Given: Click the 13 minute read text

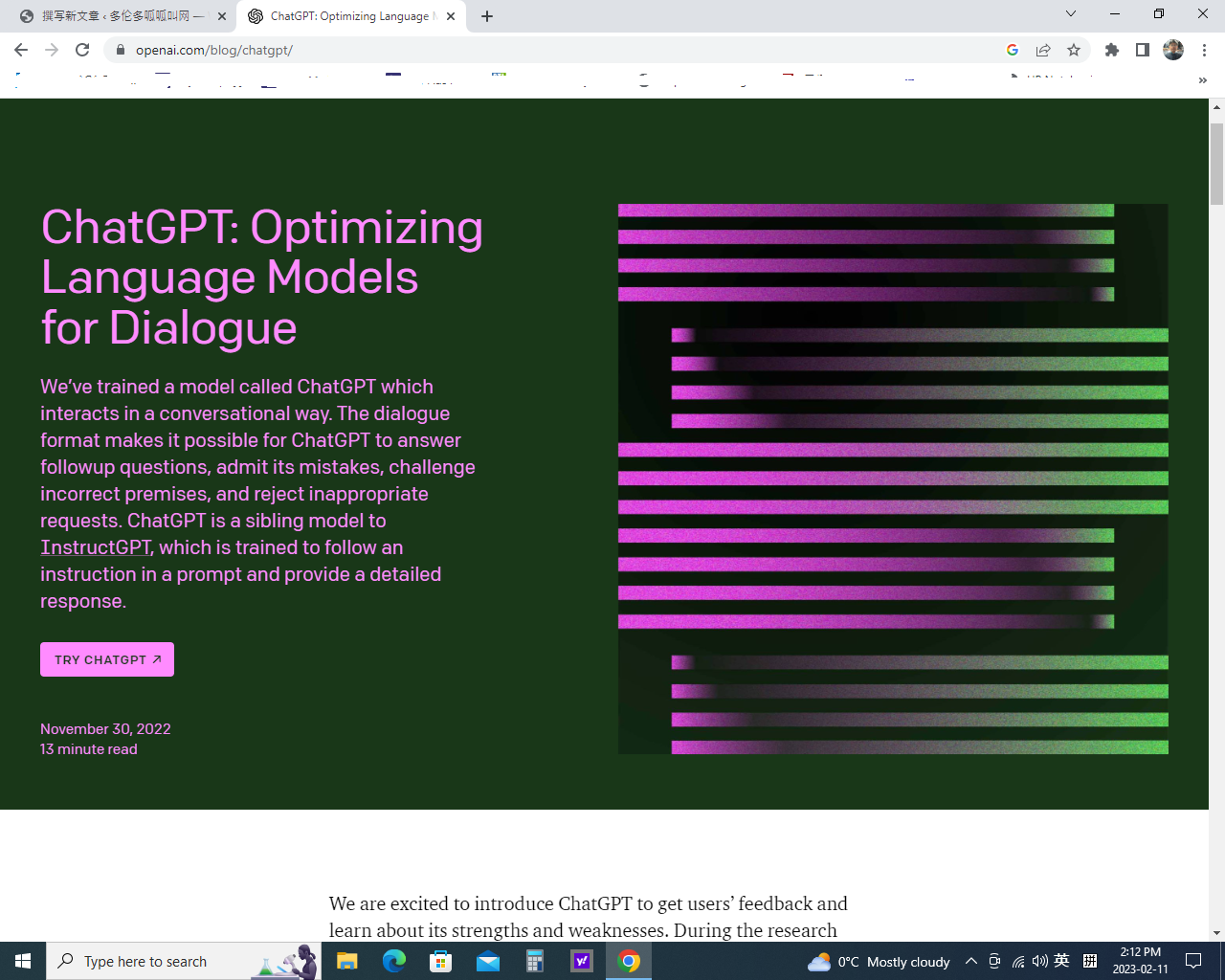Looking at the screenshot, I should coord(89,749).
